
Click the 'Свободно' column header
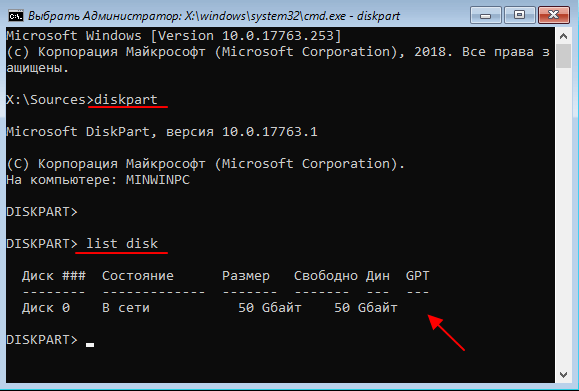click(326, 276)
